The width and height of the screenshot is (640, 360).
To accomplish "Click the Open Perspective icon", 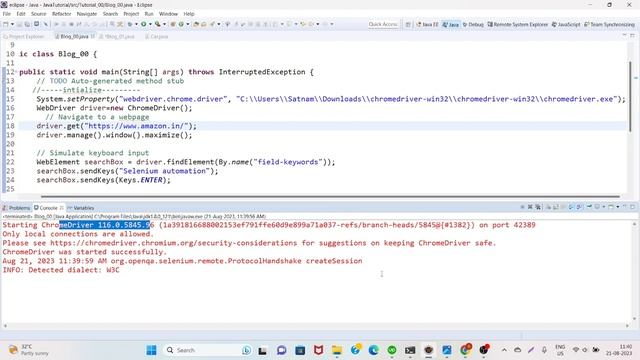I will [408, 24].
